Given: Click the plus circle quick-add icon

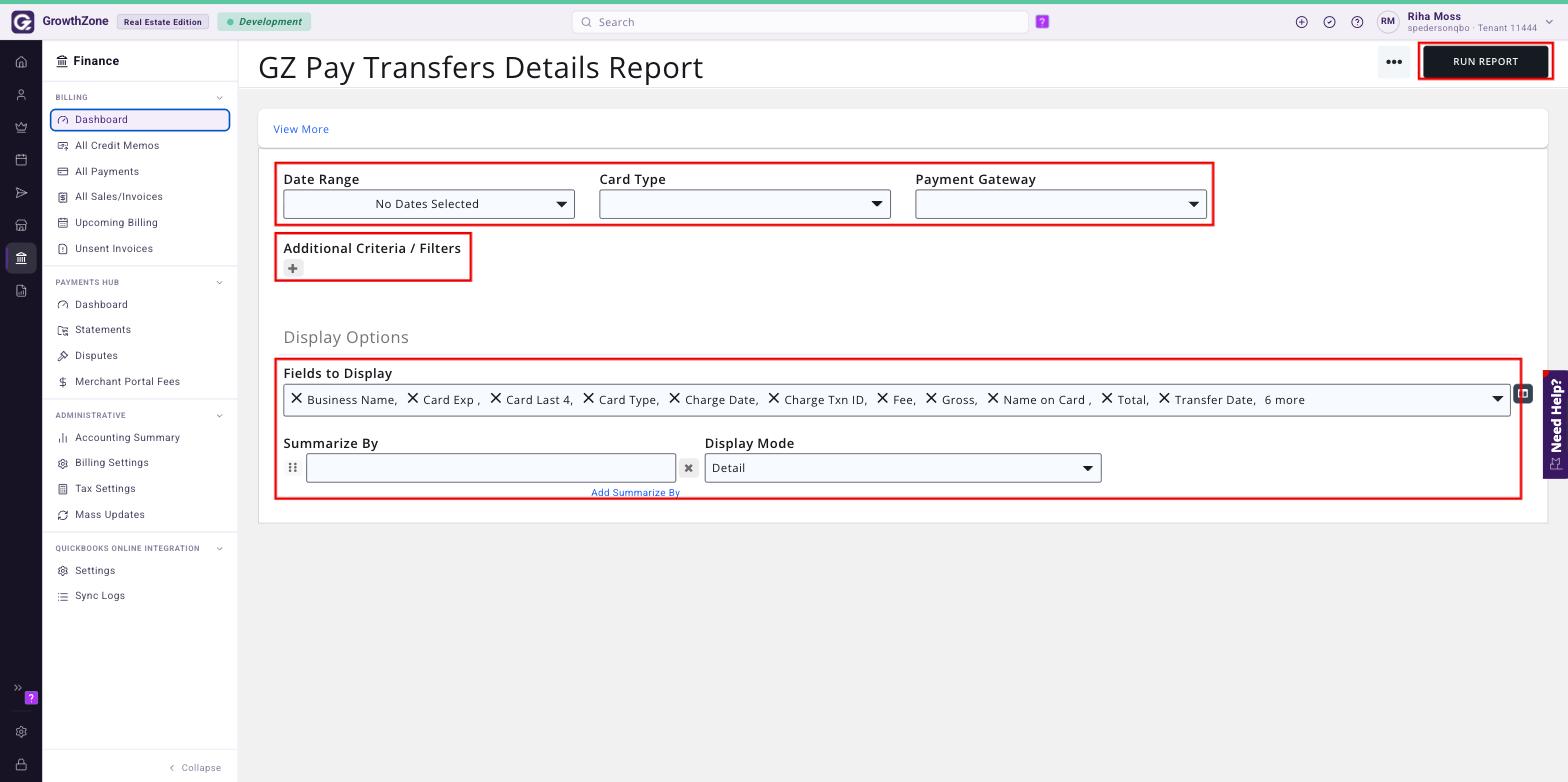Looking at the screenshot, I should 1301,22.
